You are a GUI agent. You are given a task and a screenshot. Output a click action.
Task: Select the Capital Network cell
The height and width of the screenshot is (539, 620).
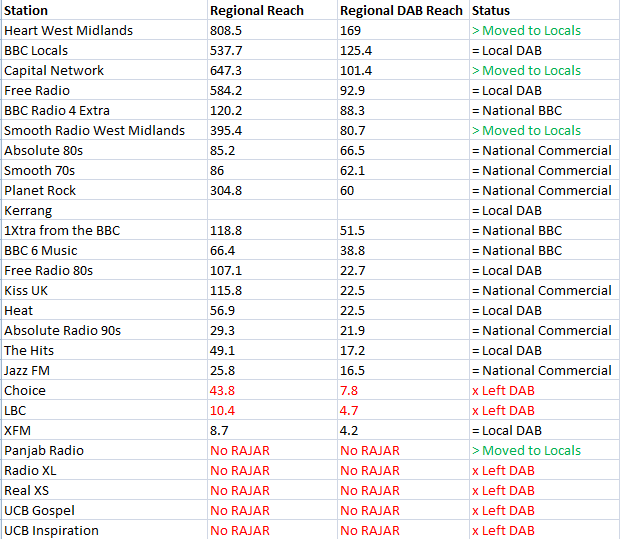pos(104,70)
